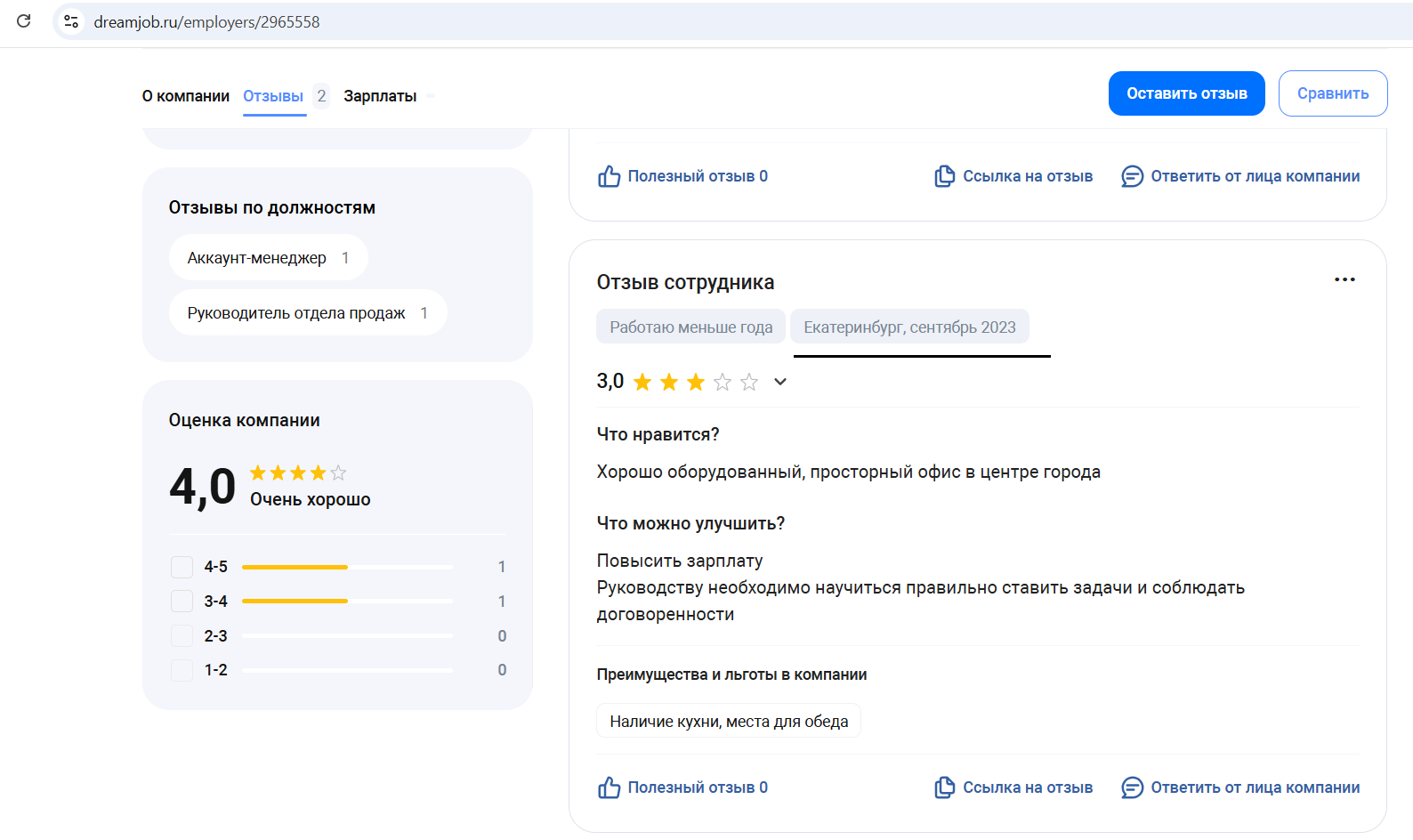Expand the 3,0 rating details chevron
1413x840 pixels.
pos(780,382)
